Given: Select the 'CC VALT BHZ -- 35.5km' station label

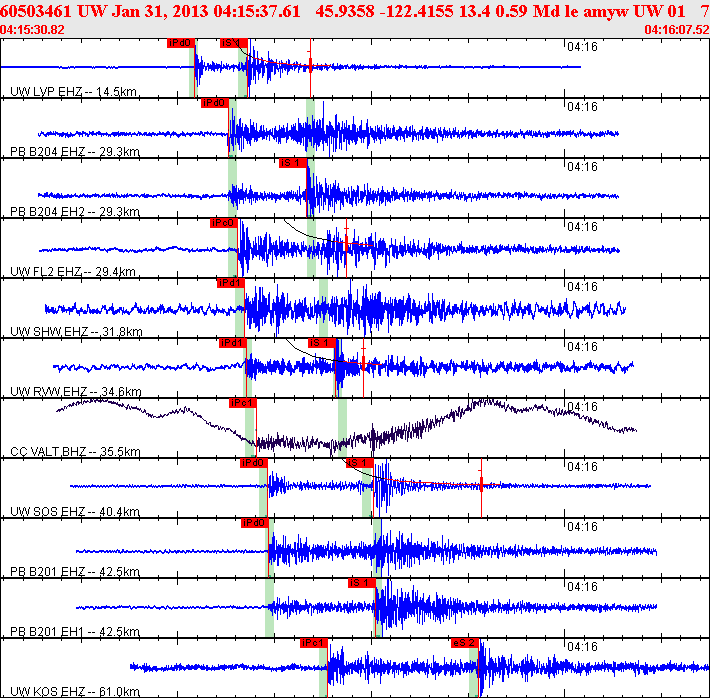Looking at the screenshot, I should (x=75, y=452).
